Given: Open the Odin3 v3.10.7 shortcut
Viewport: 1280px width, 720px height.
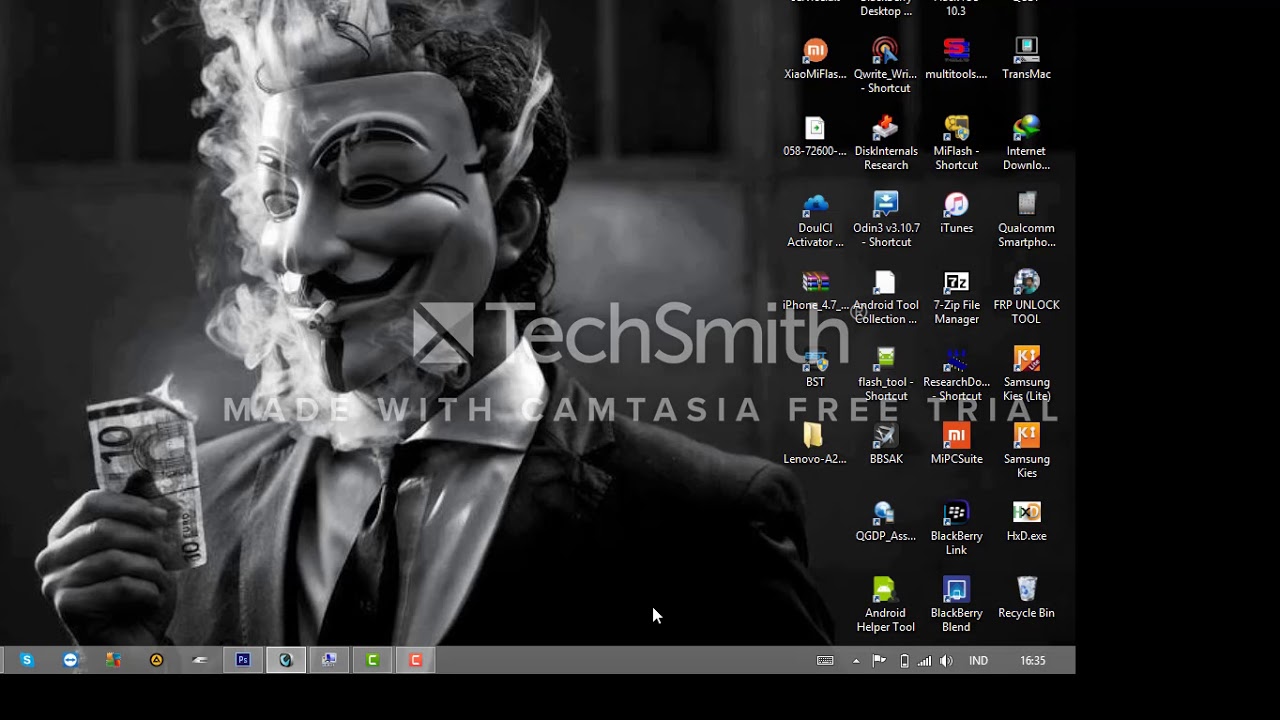Looking at the screenshot, I should click(885, 220).
